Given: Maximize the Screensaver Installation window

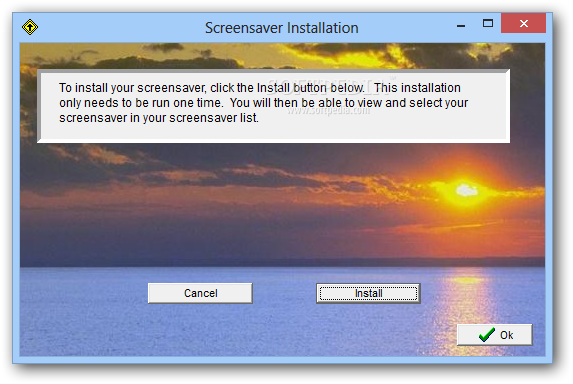Looking at the screenshot, I should click(488, 23).
